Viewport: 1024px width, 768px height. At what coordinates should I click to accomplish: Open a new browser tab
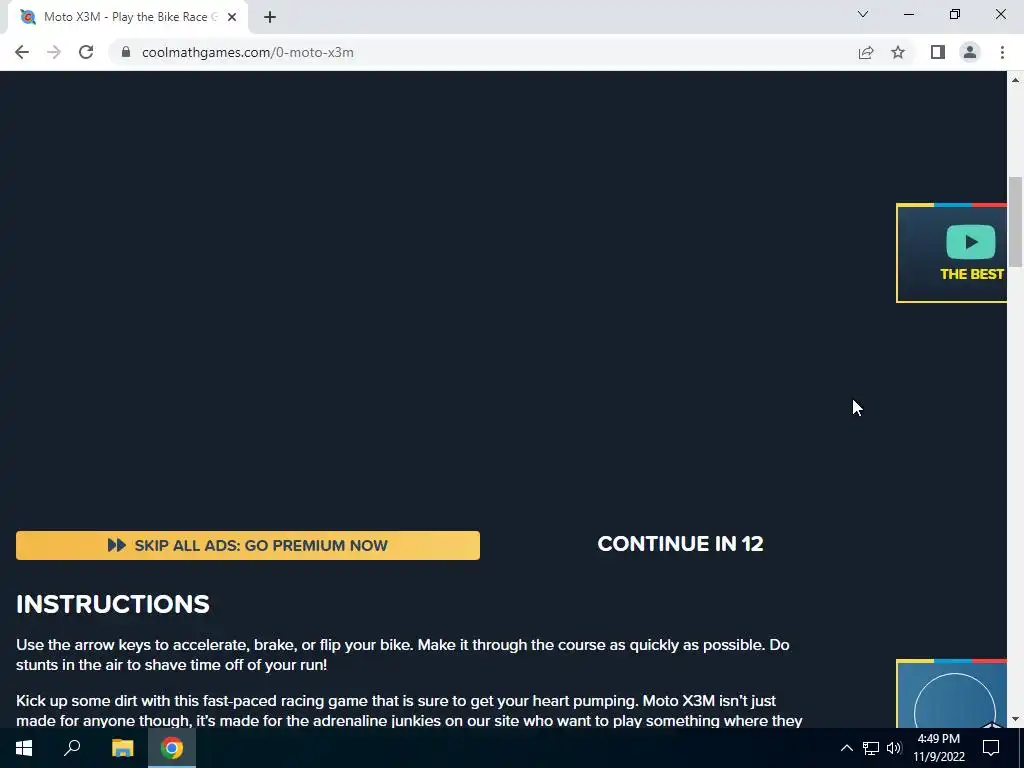pos(270,17)
